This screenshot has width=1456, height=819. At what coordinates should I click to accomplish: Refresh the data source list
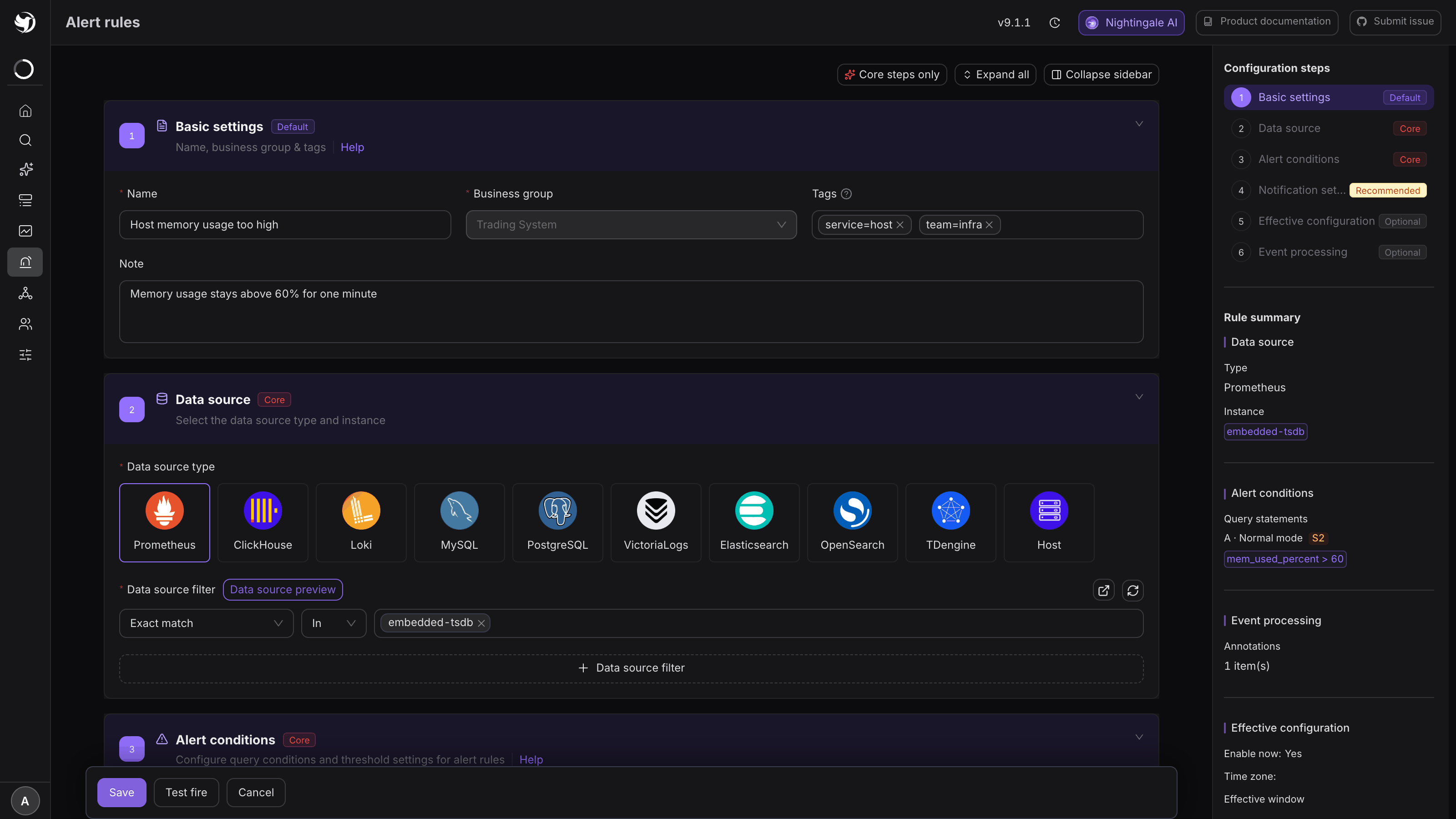click(x=1132, y=590)
